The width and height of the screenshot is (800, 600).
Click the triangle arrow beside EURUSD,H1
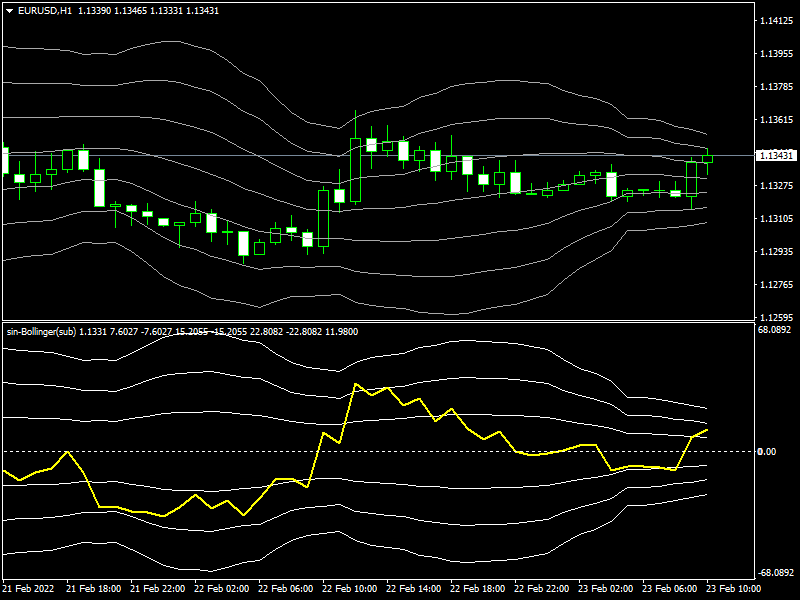9,10
